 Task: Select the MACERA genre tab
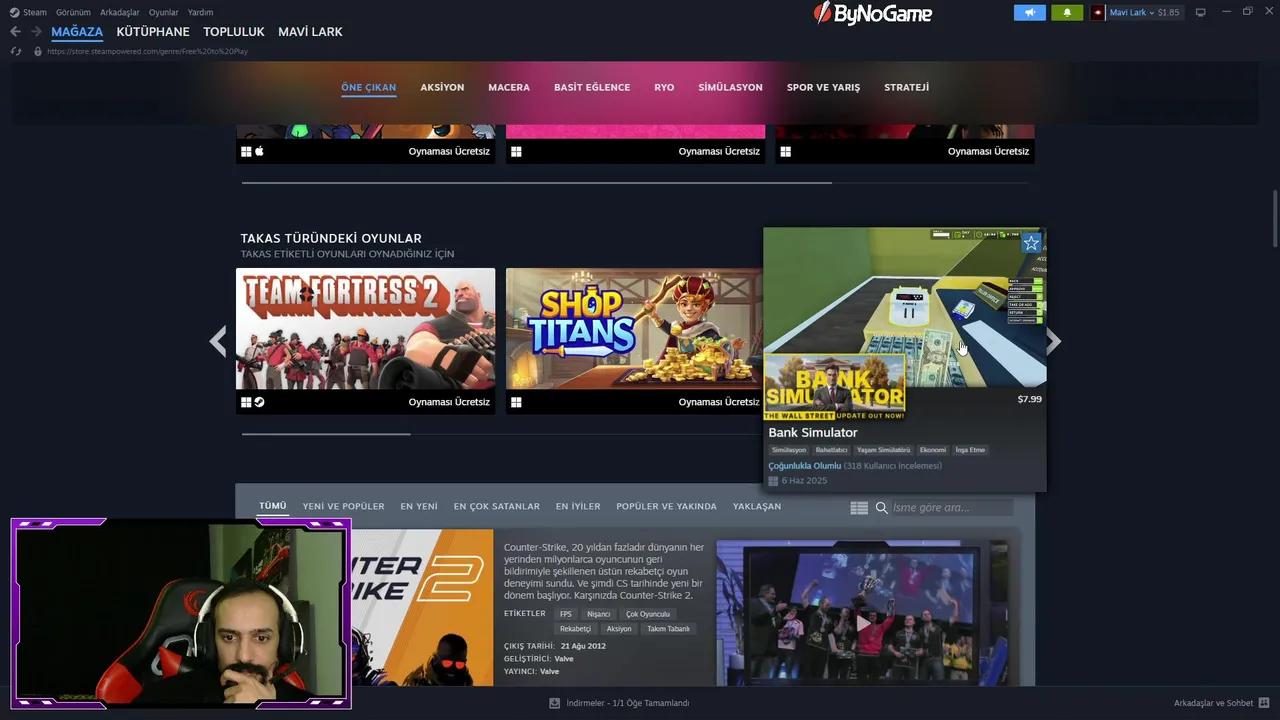509,87
